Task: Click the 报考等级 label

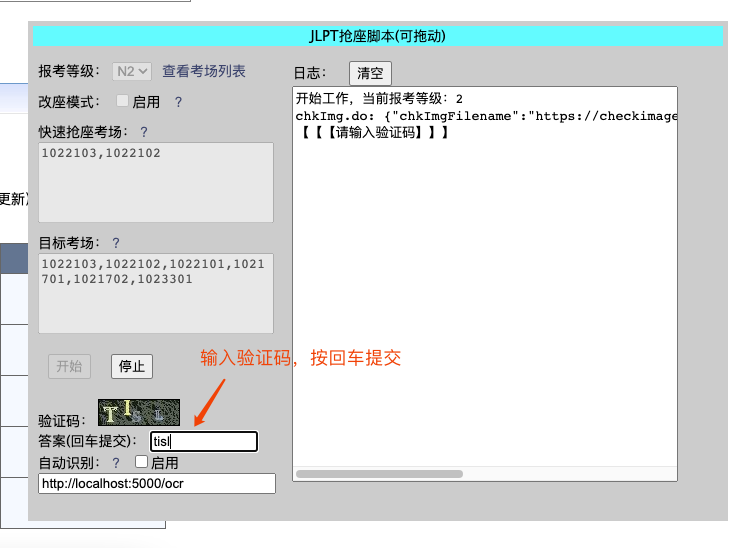Action: click(x=69, y=71)
